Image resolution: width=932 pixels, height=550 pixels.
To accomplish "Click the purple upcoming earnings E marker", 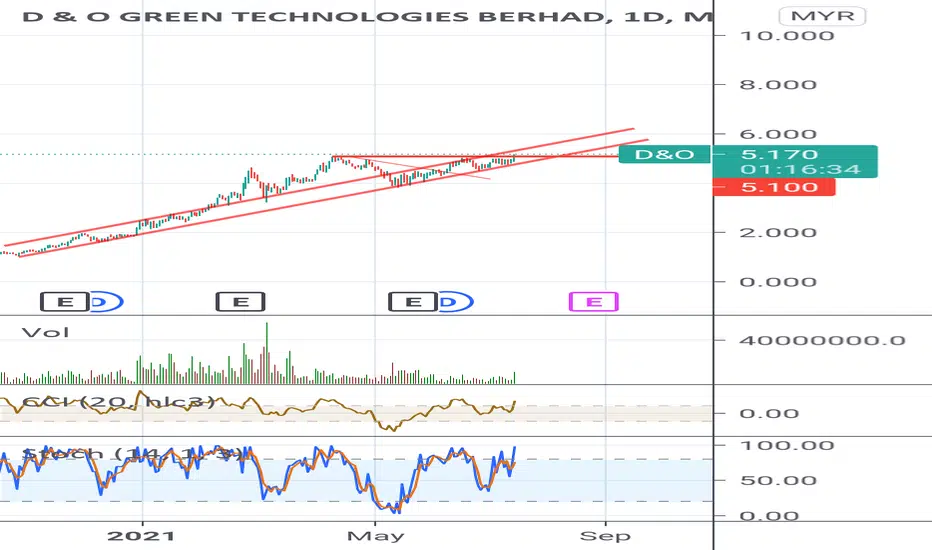I will click(x=593, y=302).
